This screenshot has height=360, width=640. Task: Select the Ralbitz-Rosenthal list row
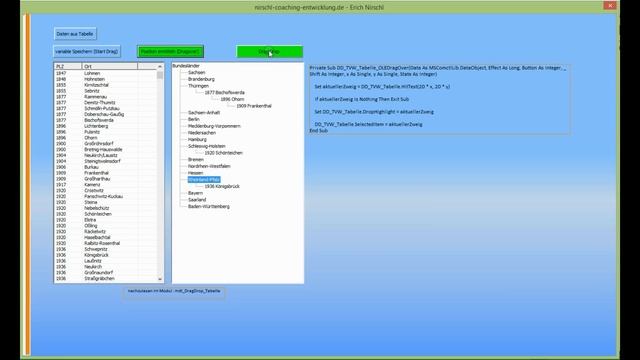(x=105, y=243)
